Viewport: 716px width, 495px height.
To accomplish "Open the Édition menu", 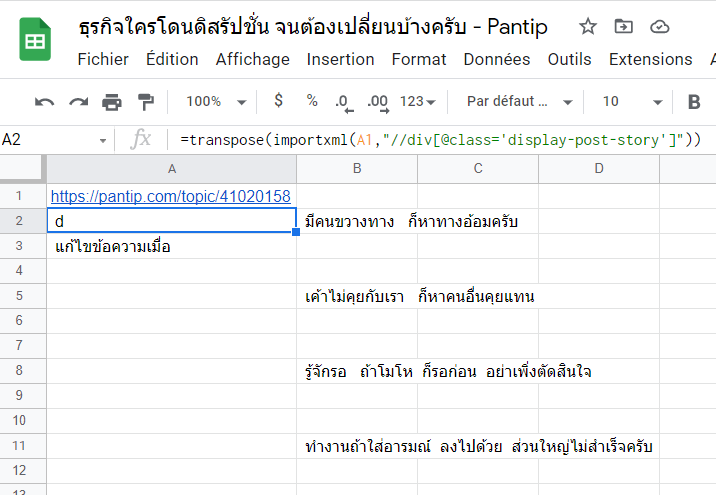I will (172, 59).
